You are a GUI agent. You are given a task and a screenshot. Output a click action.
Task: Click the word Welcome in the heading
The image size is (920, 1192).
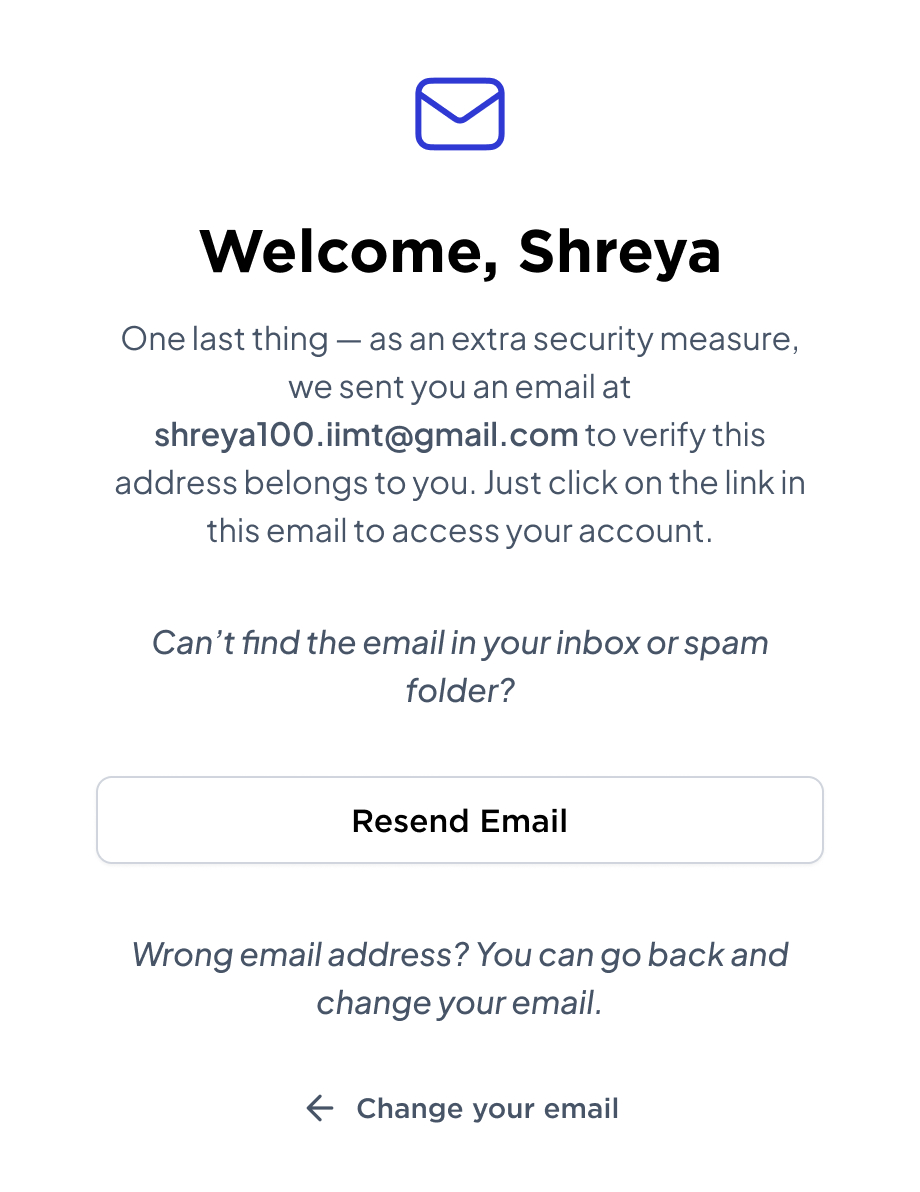pos(350,252)
